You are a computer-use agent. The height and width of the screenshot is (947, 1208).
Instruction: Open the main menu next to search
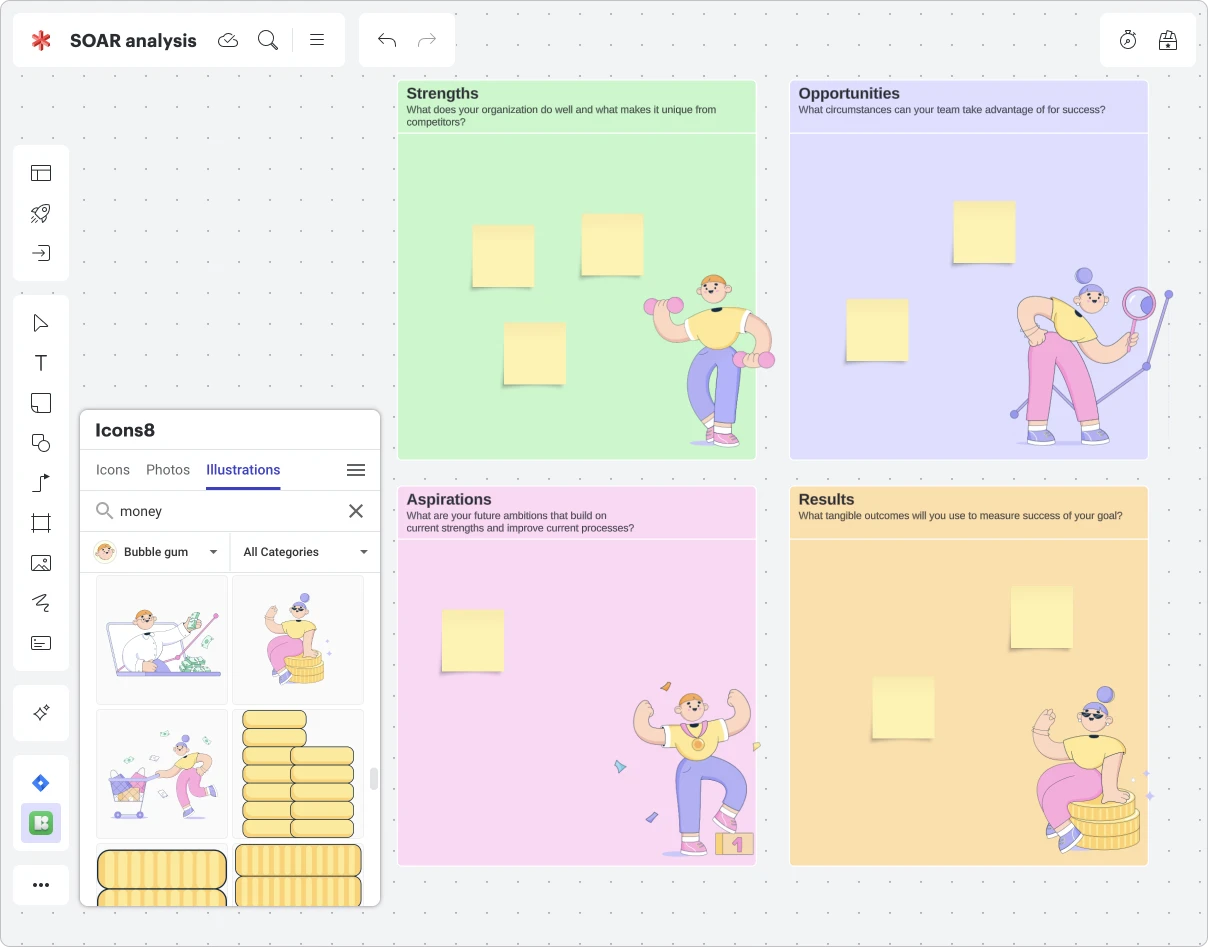[x=317, y=40]
